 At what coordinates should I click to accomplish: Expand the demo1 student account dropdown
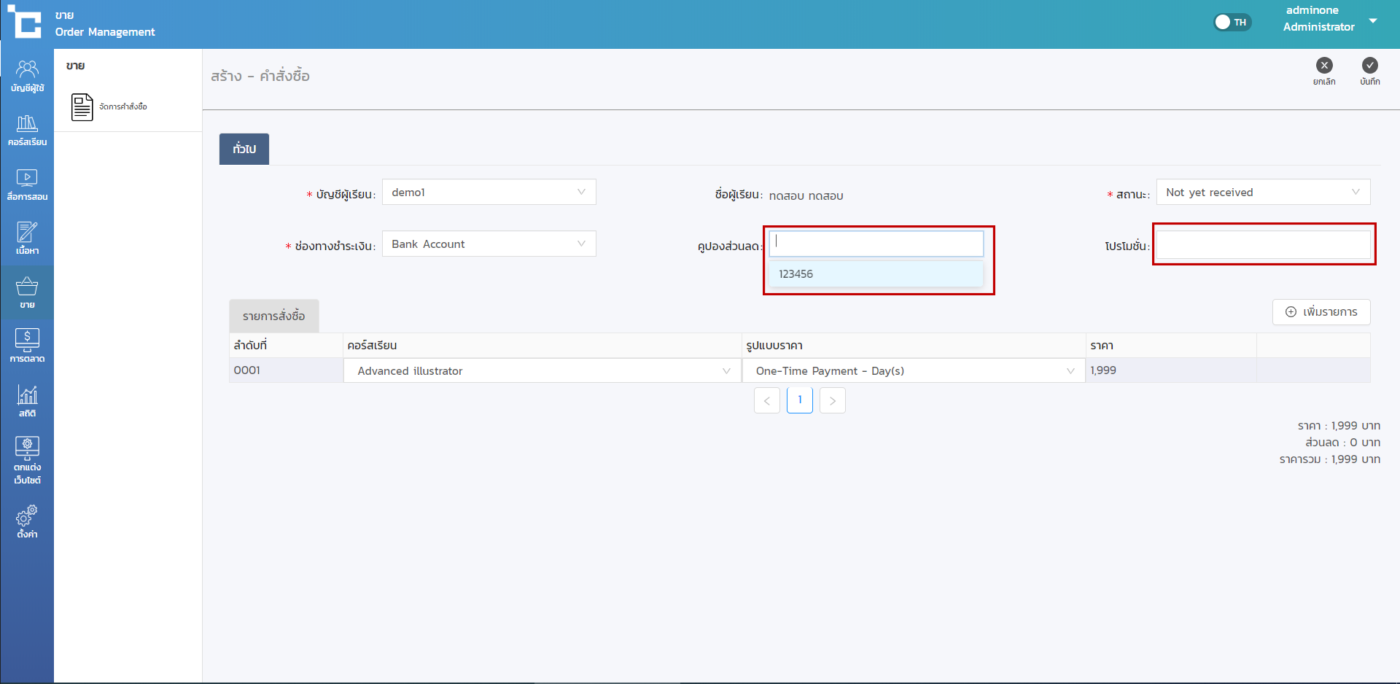(488, 192)
